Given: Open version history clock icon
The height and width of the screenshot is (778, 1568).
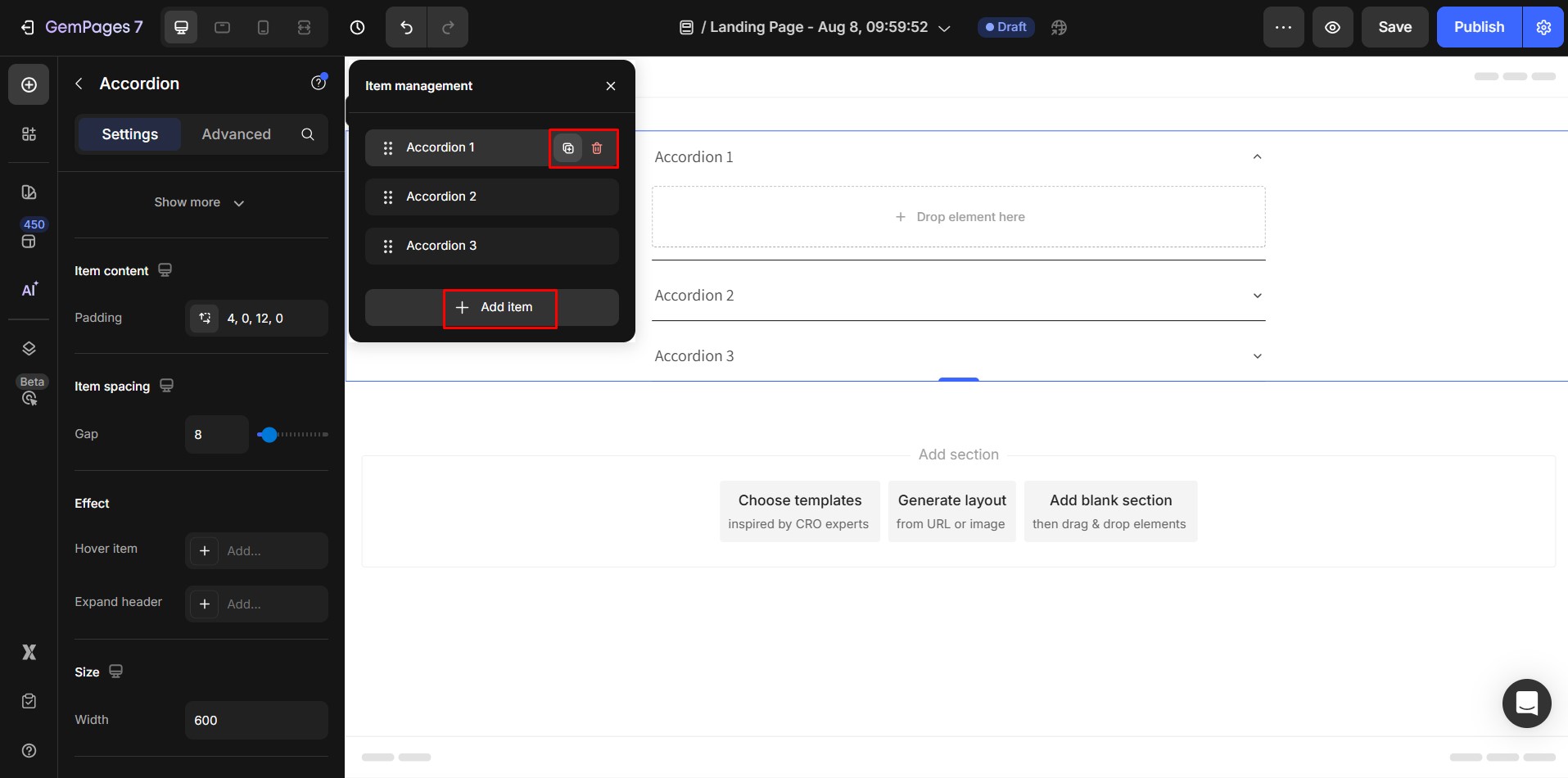Looking at the screenshot, I should tap(357, 27).
